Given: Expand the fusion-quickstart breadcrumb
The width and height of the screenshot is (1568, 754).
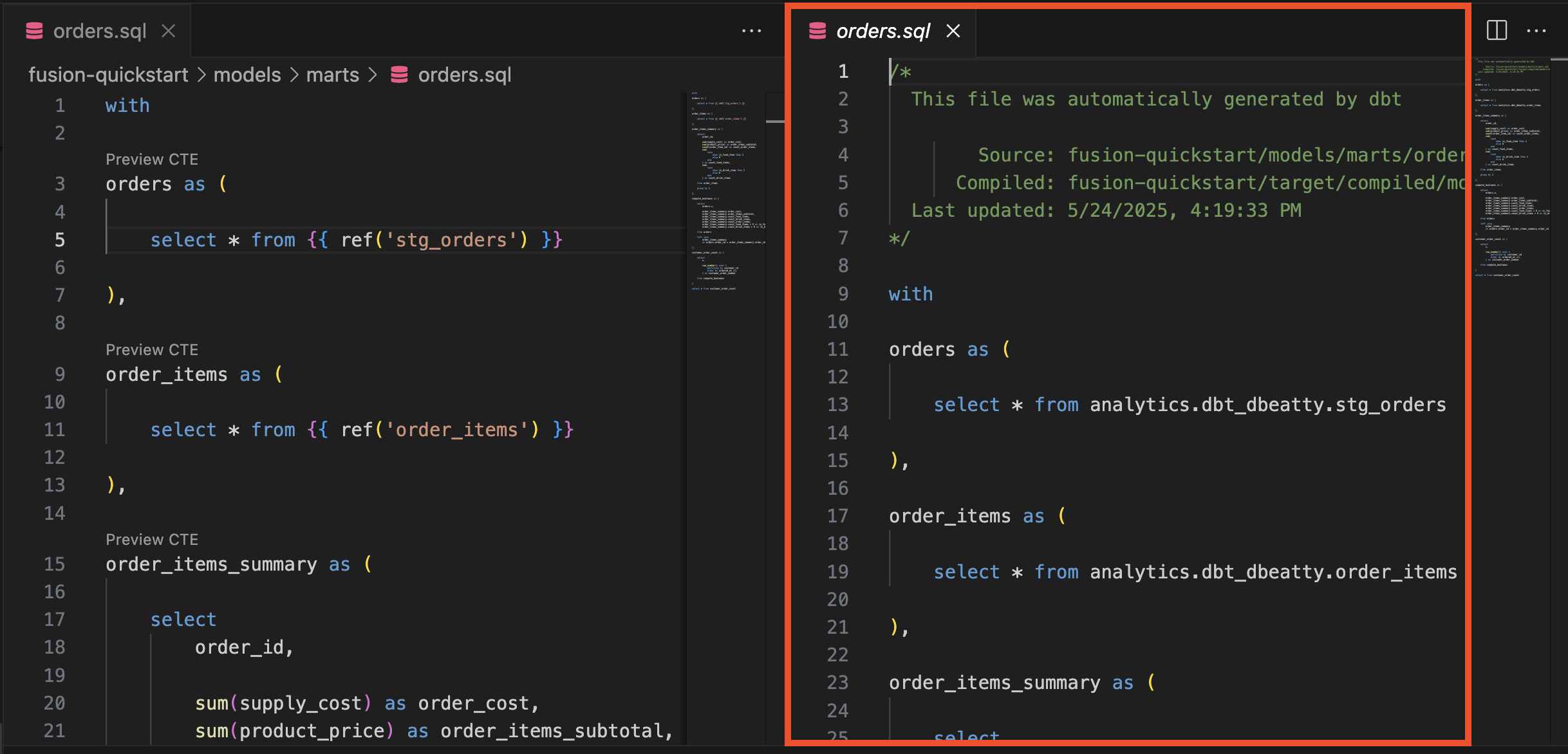Looking at the screenshot, I should click(107, 75).
